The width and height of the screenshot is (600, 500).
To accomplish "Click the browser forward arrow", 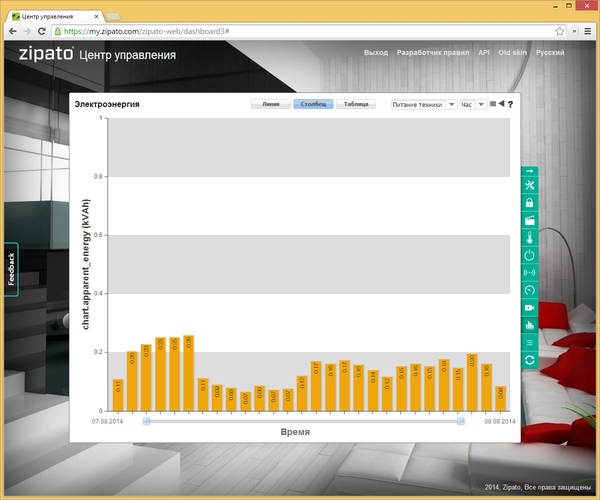I will pos(27,31).
